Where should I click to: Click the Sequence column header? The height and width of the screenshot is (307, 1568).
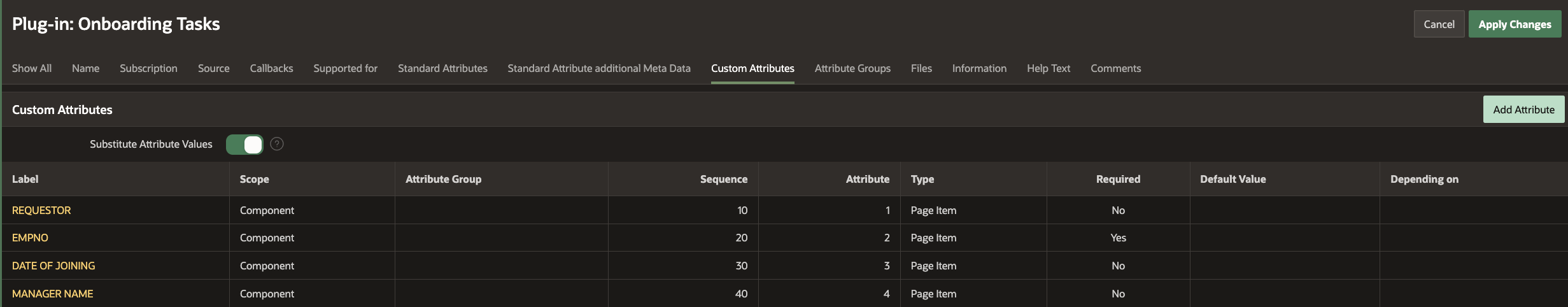point(724,179)
